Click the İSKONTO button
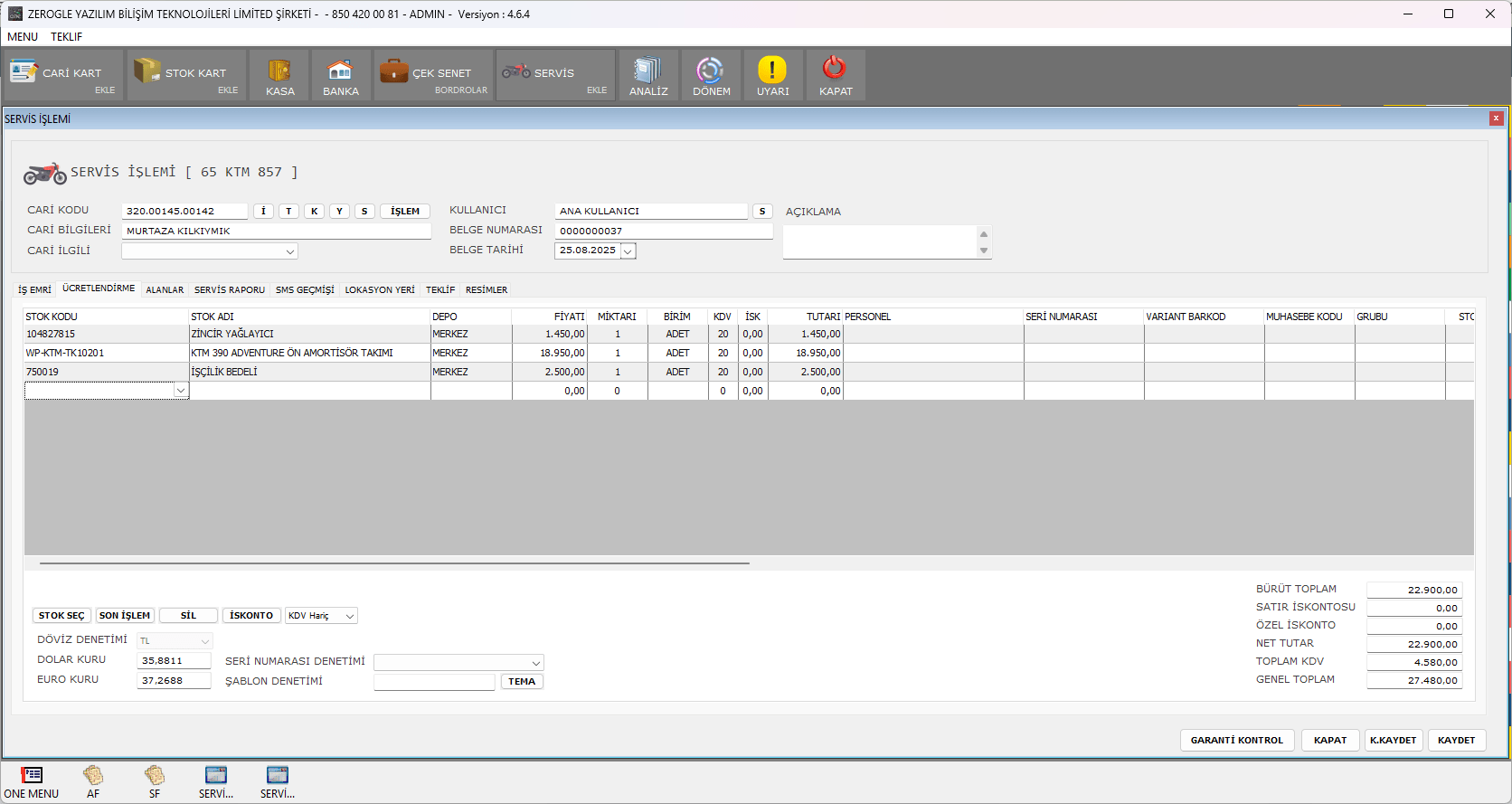 click(251, 616)
